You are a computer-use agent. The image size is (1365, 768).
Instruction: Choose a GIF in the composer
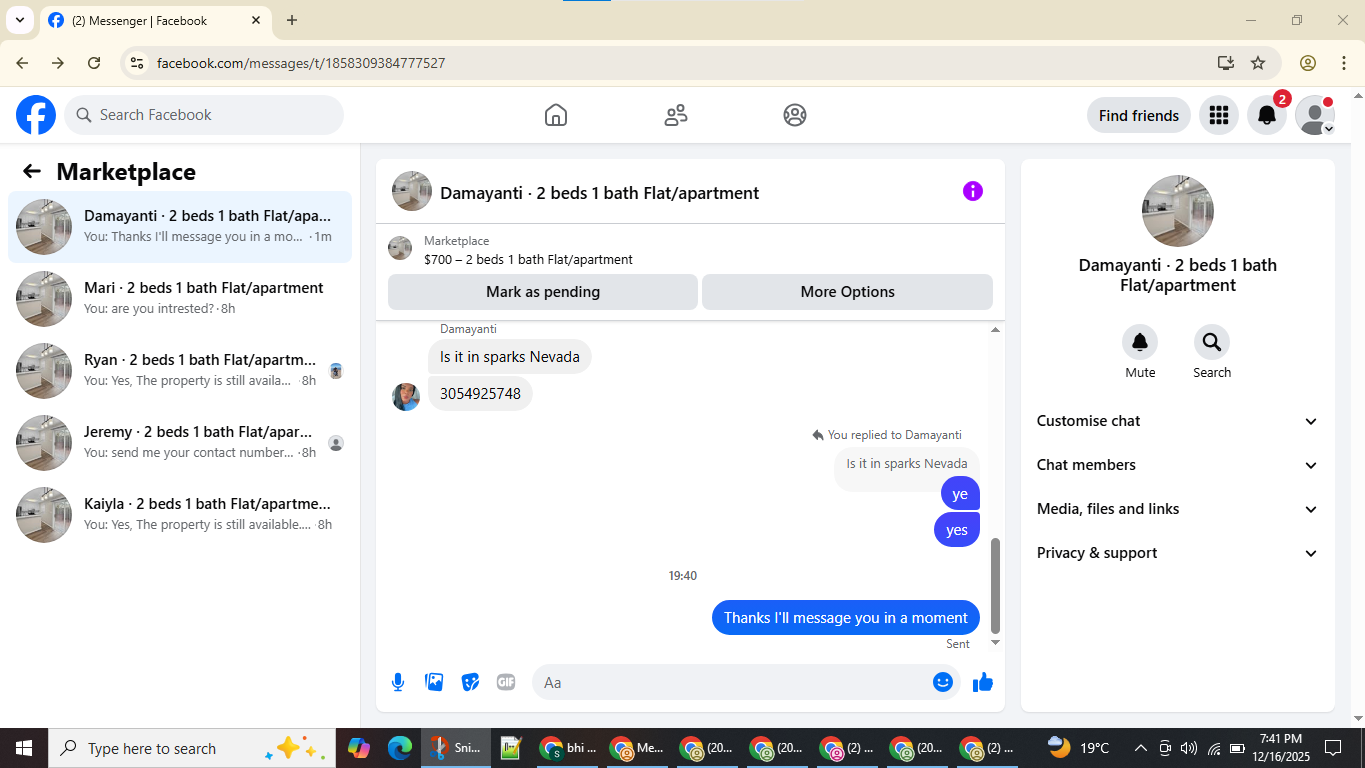coord(506,682)
